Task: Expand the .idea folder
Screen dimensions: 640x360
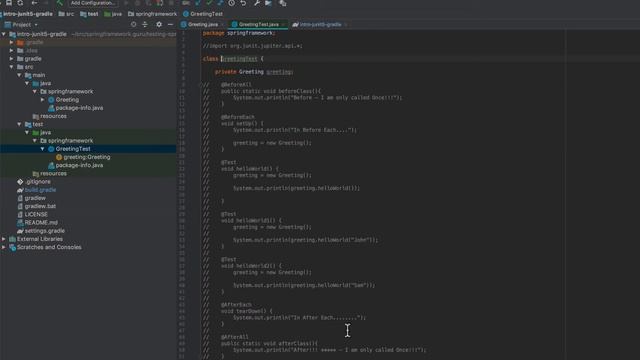Action: pos(12,51)
